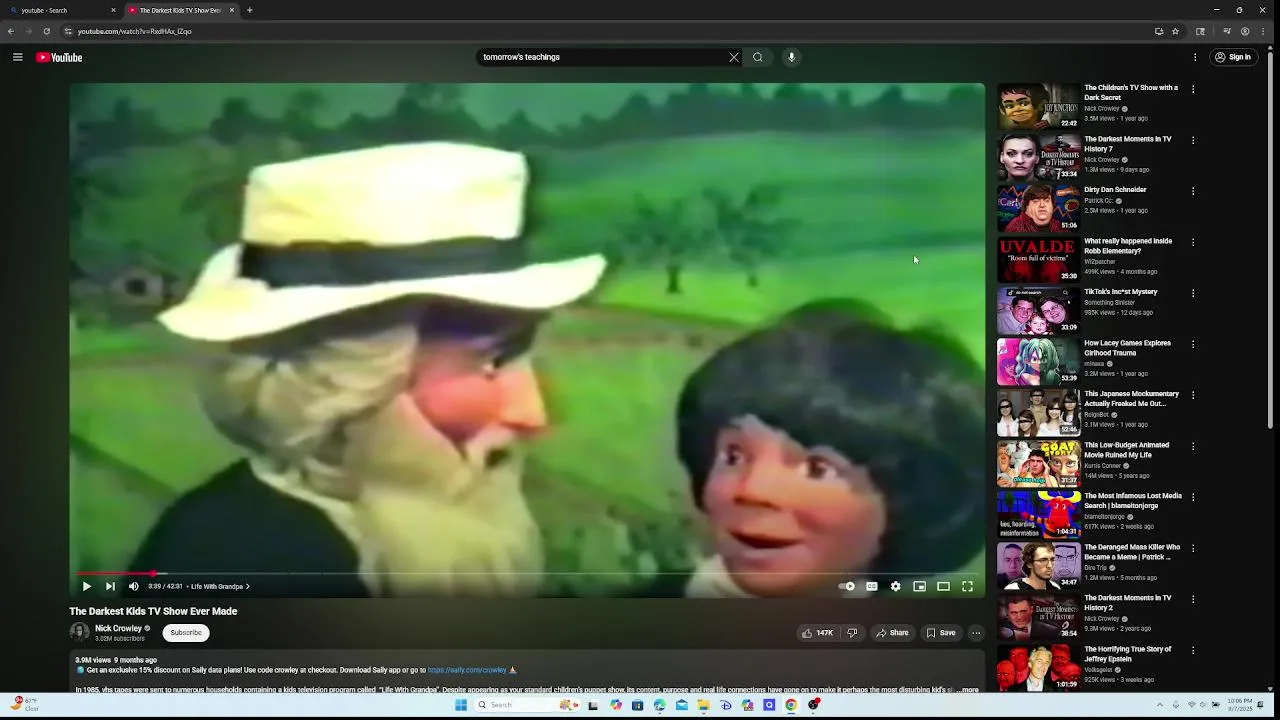This screenshot has height=720, width=1280.
Task: Save video to playlist
Action: pos(941,633)
